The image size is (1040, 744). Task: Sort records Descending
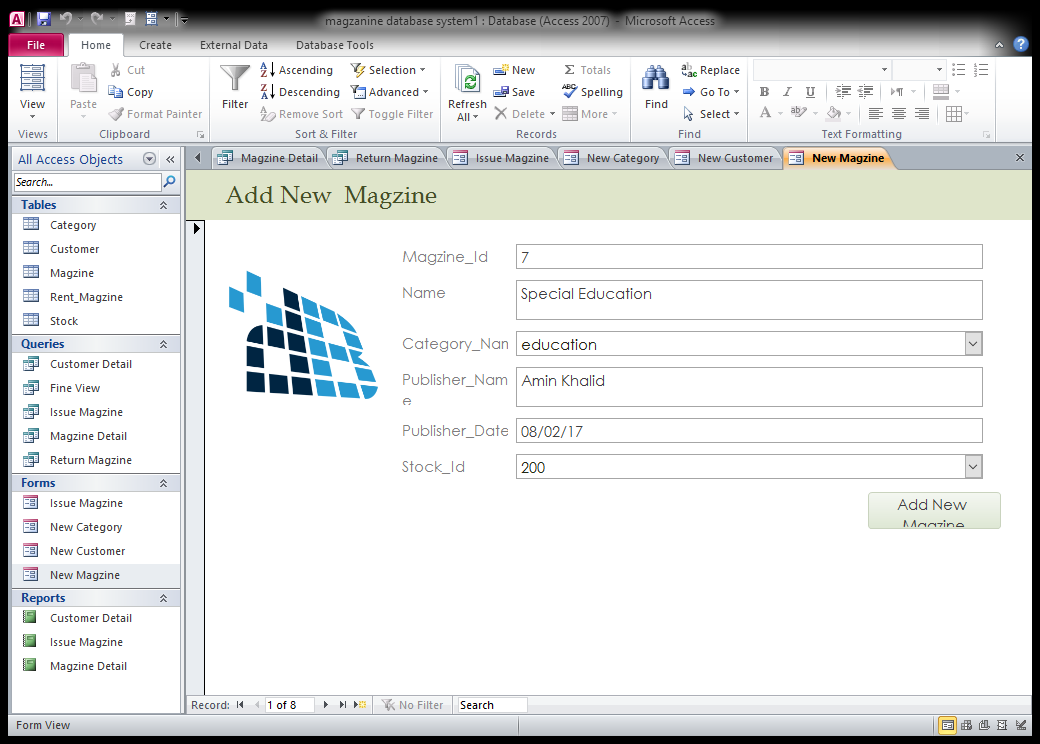point(300,92)
